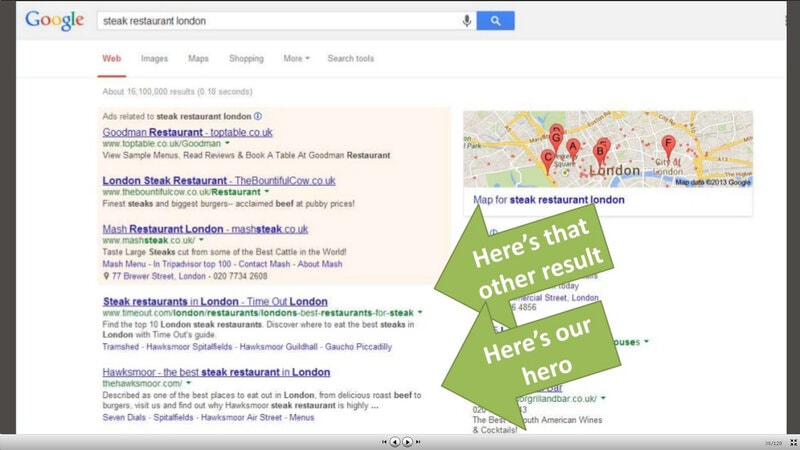Go to the Shopping tab
This screenshot has height=450, width=800.
(246, 59)
